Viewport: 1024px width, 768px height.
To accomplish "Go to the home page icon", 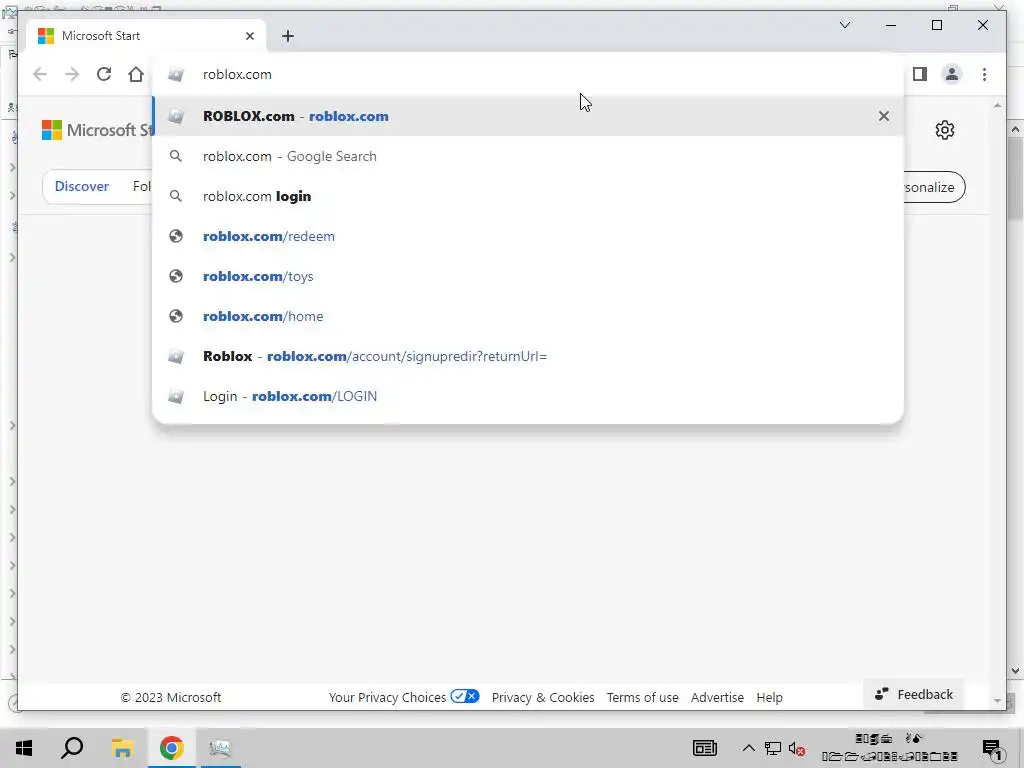I will [x=136, y=74].
